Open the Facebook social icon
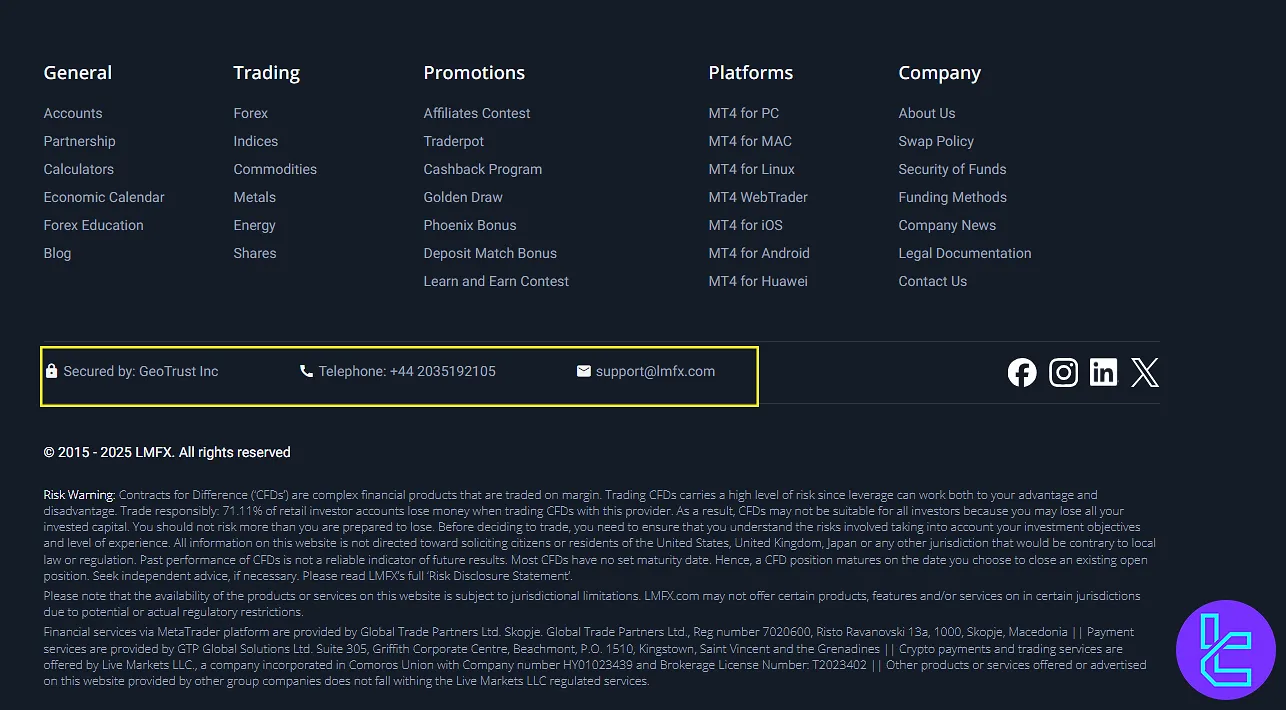Screen dimensions: 1286x710 pos(1022,373)
